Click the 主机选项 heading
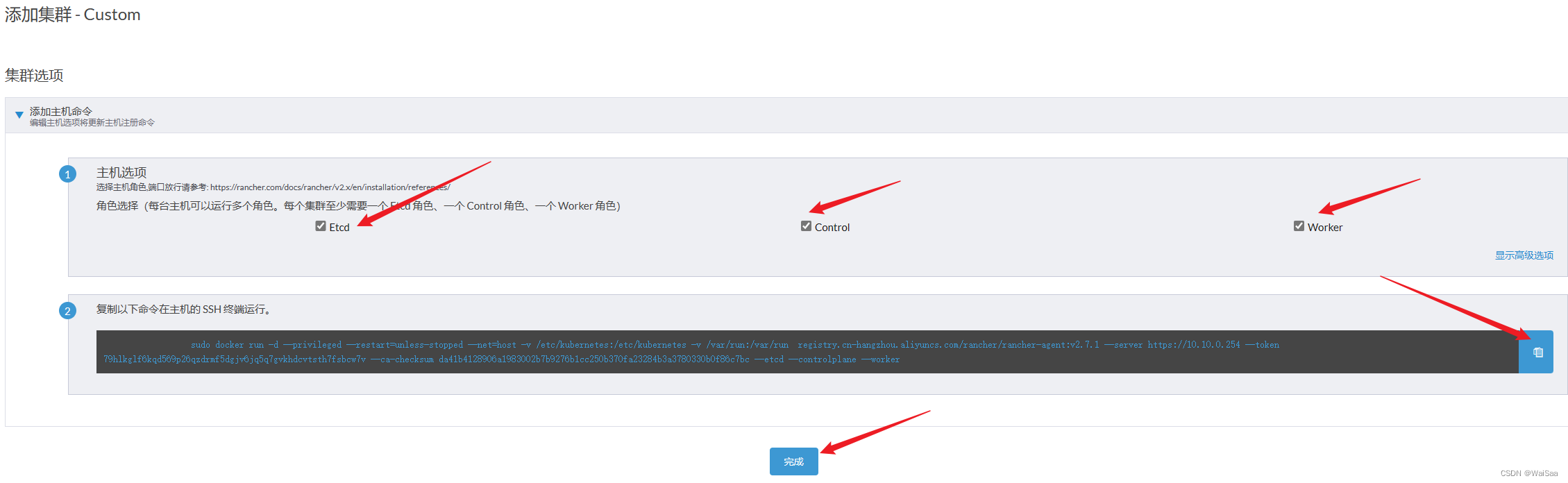 tap(121, 172)
